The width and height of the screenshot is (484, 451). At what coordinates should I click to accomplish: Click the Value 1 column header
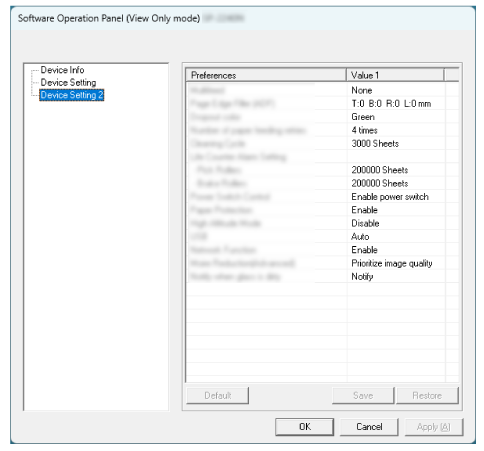coord(395,75)
